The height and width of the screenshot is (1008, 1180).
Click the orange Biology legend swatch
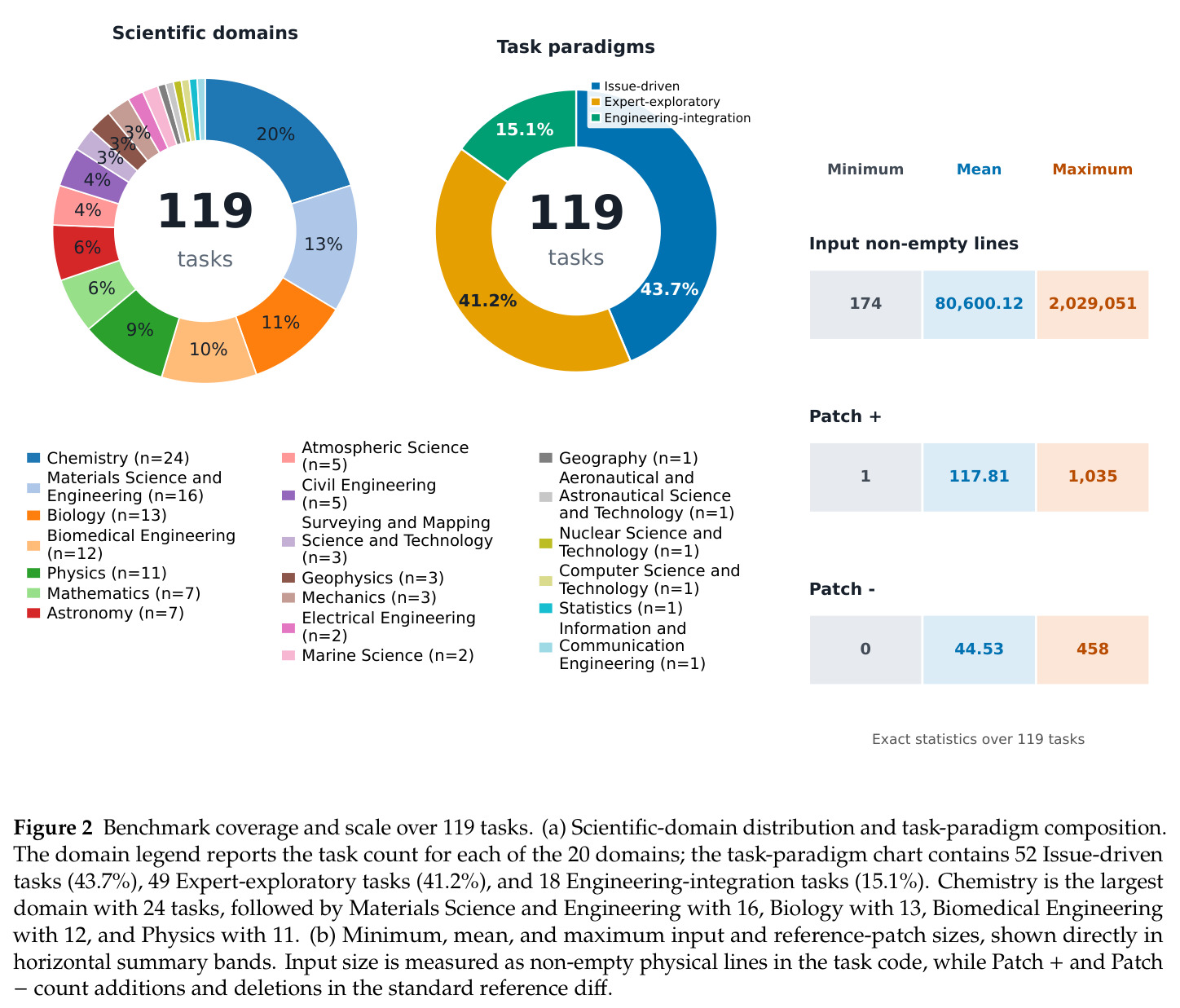coord(33,515)
